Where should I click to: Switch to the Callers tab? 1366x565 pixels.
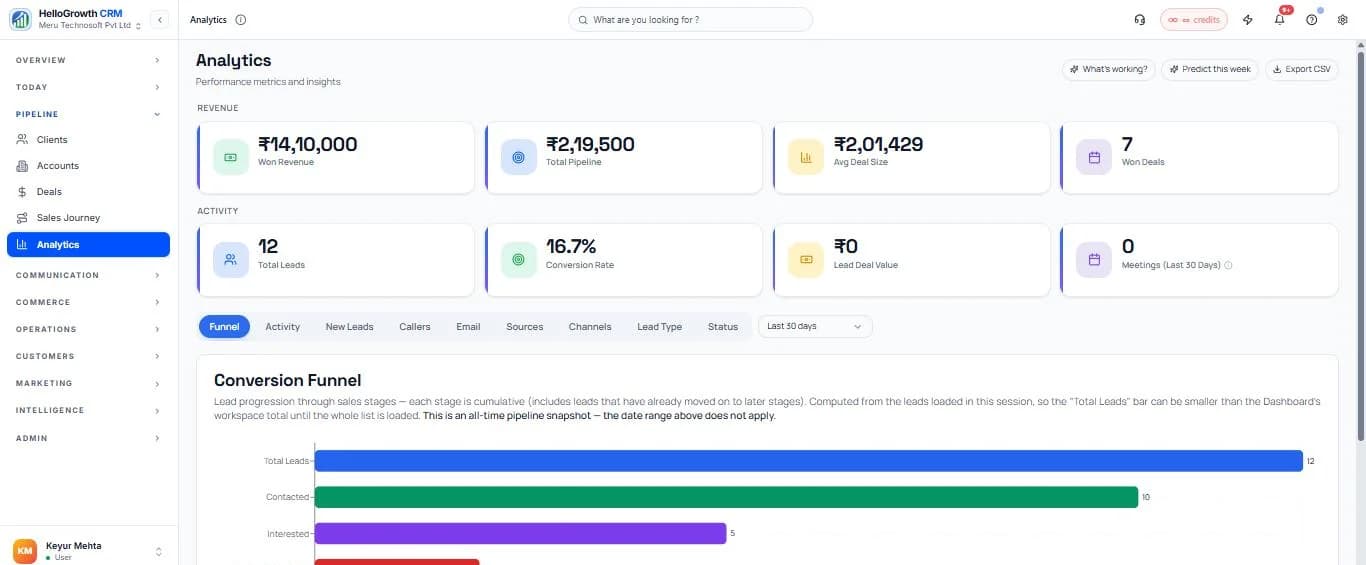pyautogui.click(x=415, y=327)
